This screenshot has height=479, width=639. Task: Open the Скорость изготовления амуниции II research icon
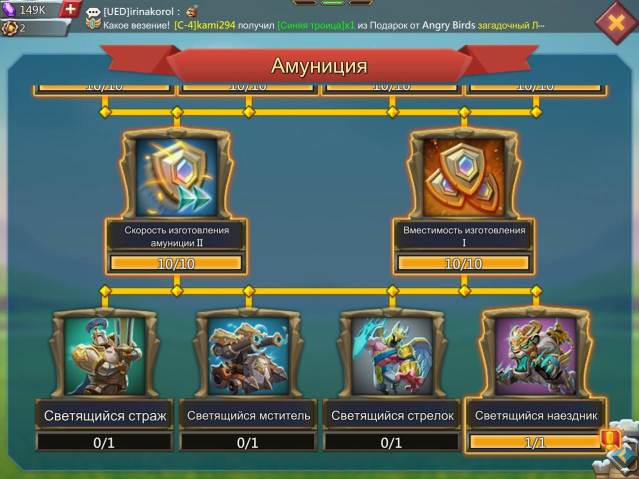click(176, 177)
